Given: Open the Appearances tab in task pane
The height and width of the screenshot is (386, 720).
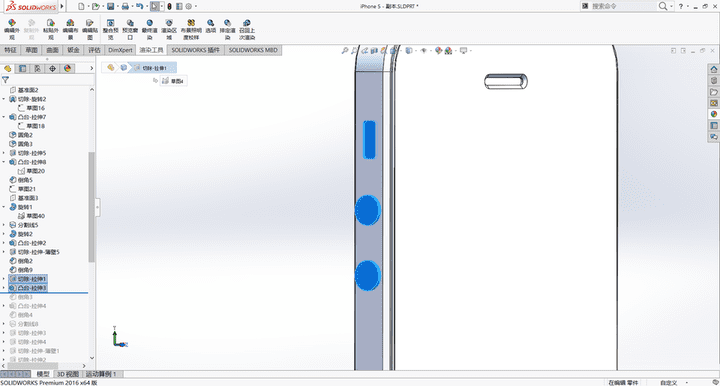Looking at the screenshot, I should [714, 114].
